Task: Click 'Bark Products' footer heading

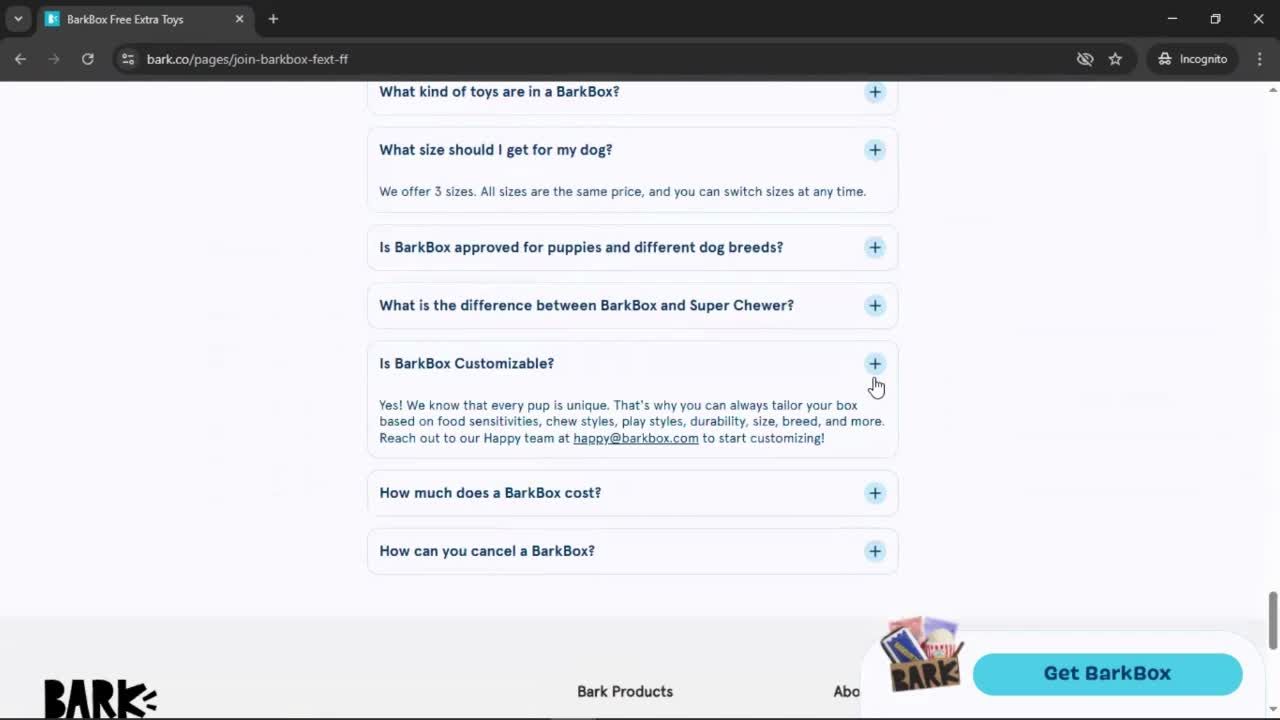Action: click(x=625, y=691)
